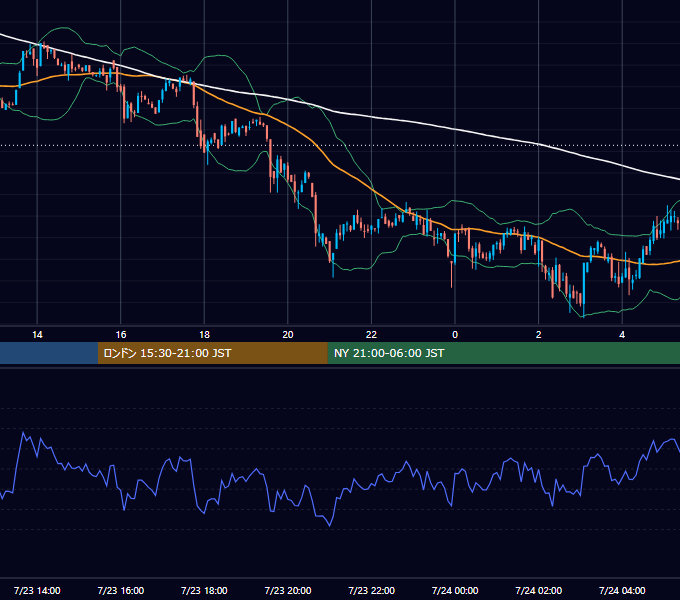Click the 0 hour axis label
The height and width of the screenshot is (600, 680).
[455, 335]
